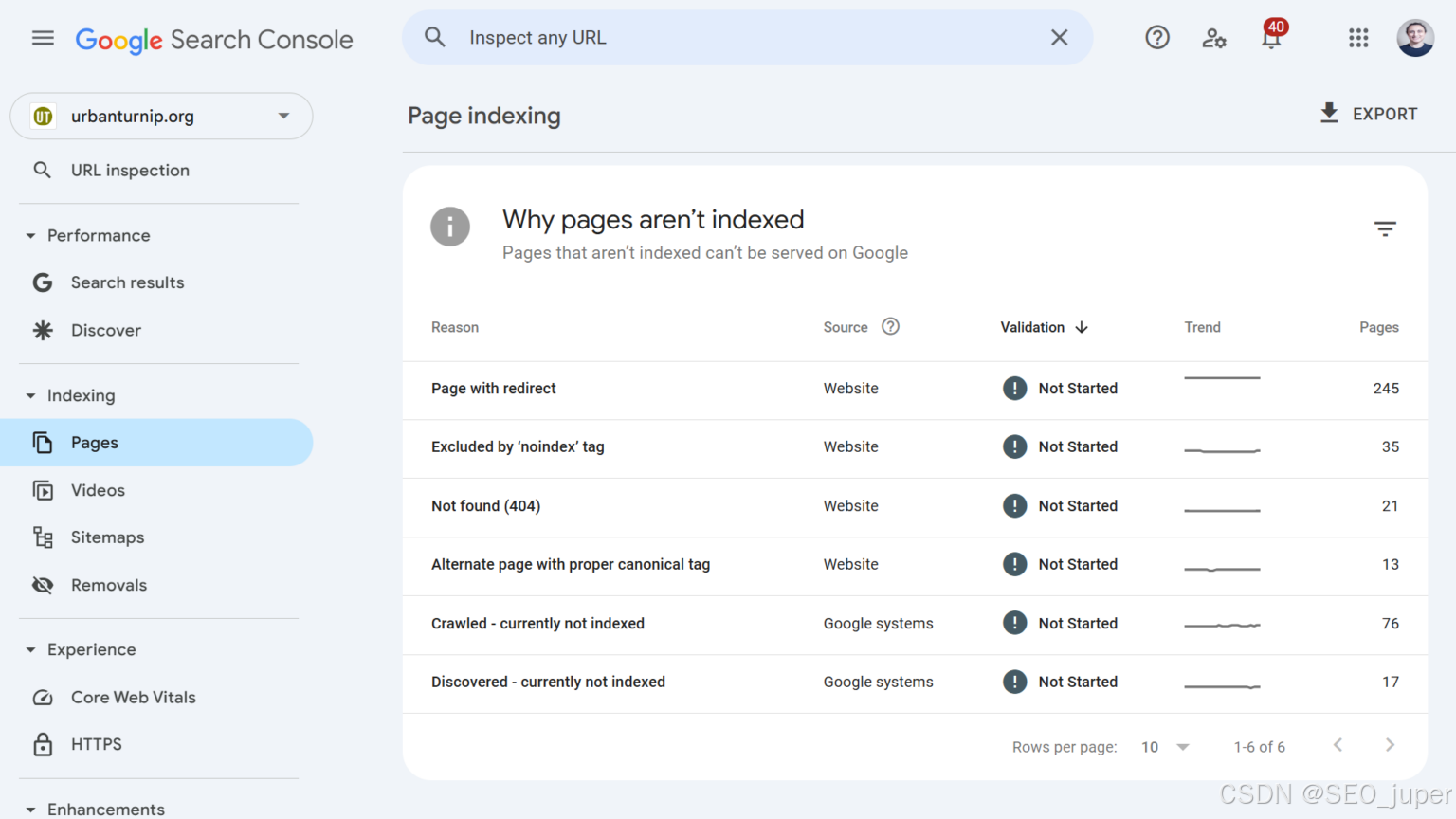Open the Rows per page dropdown
Image resolution: width=1456 pixels, height=819 pixels.
(x=1165, y=747)
